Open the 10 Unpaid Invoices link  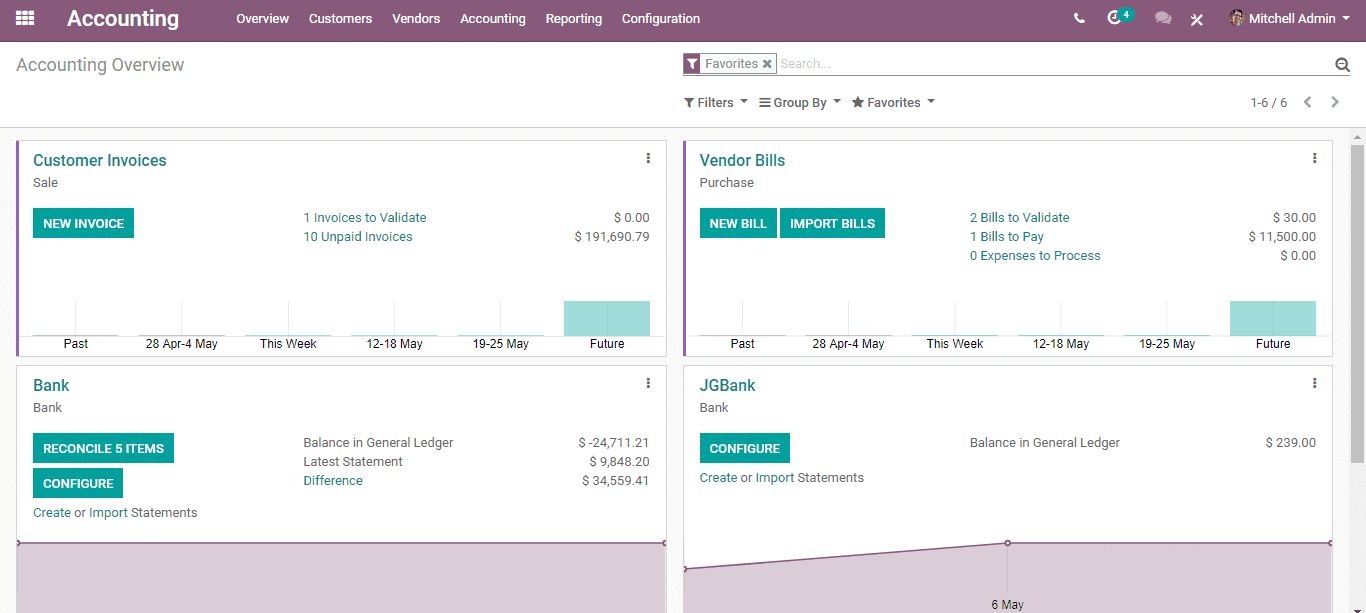coord(358,237)
